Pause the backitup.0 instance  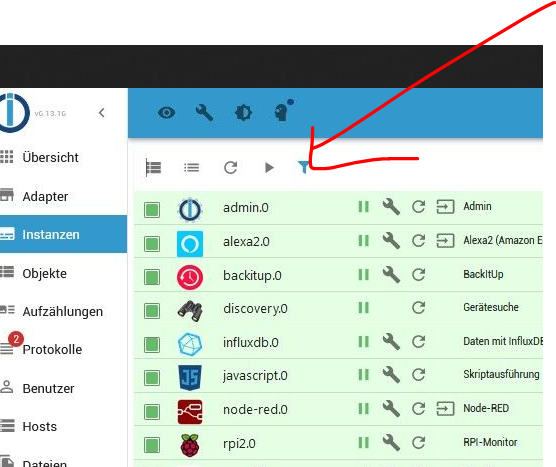click(x=363, y=274)
